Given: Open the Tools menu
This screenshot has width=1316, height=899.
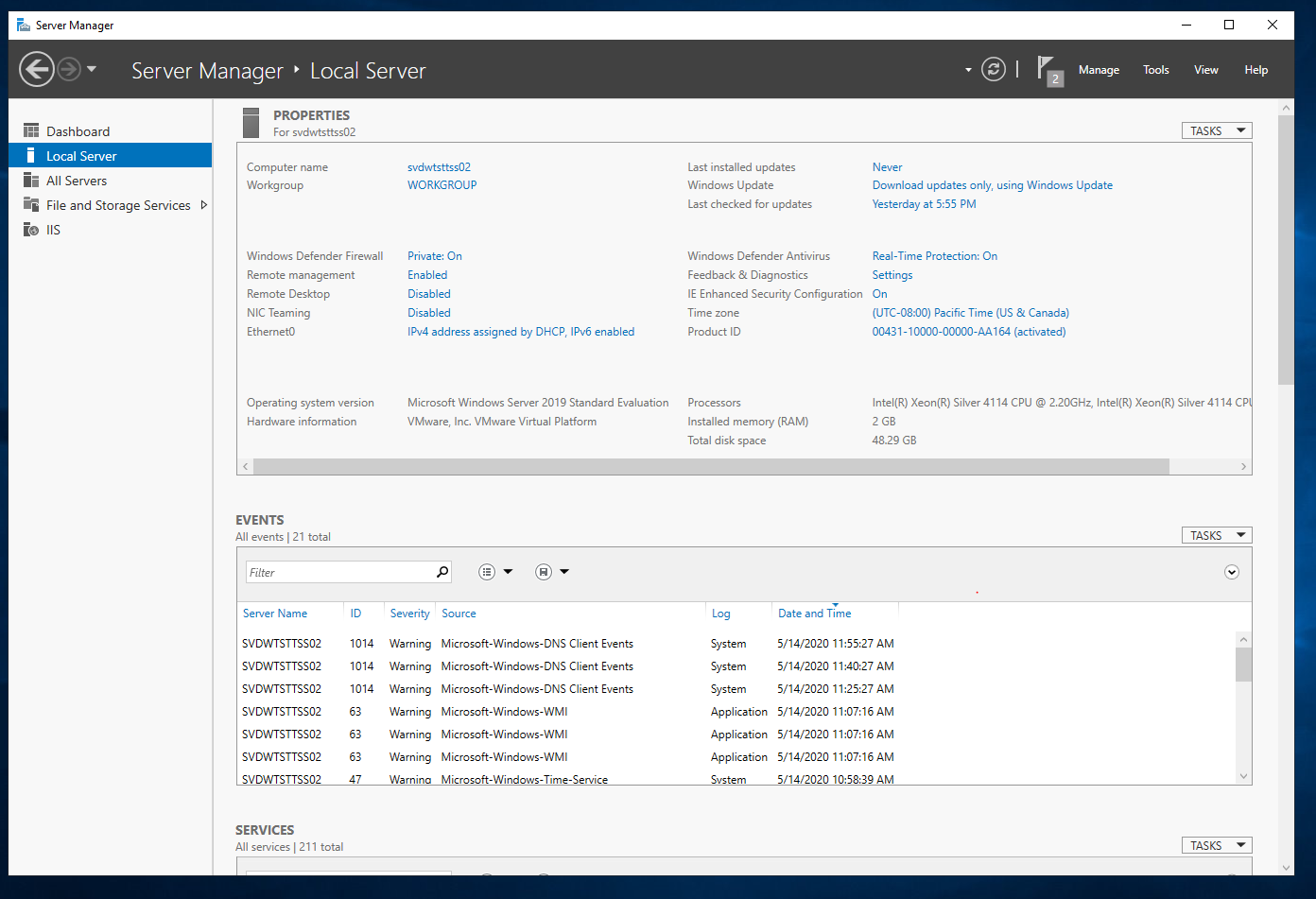Looking at the screenshot, I should coord(1156,70).
